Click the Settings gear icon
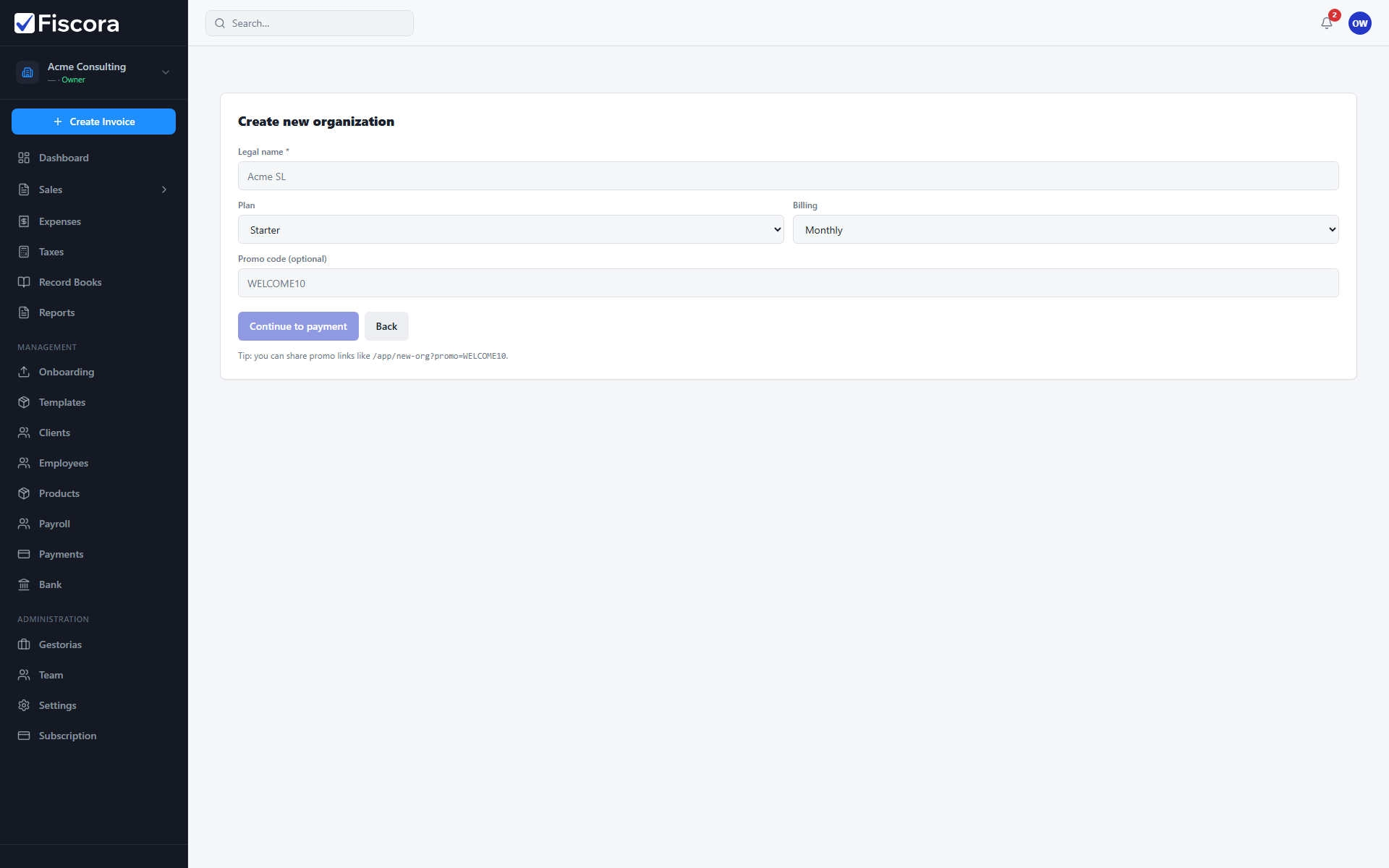This screenshot has width=1389, height=868. point(24,705)
